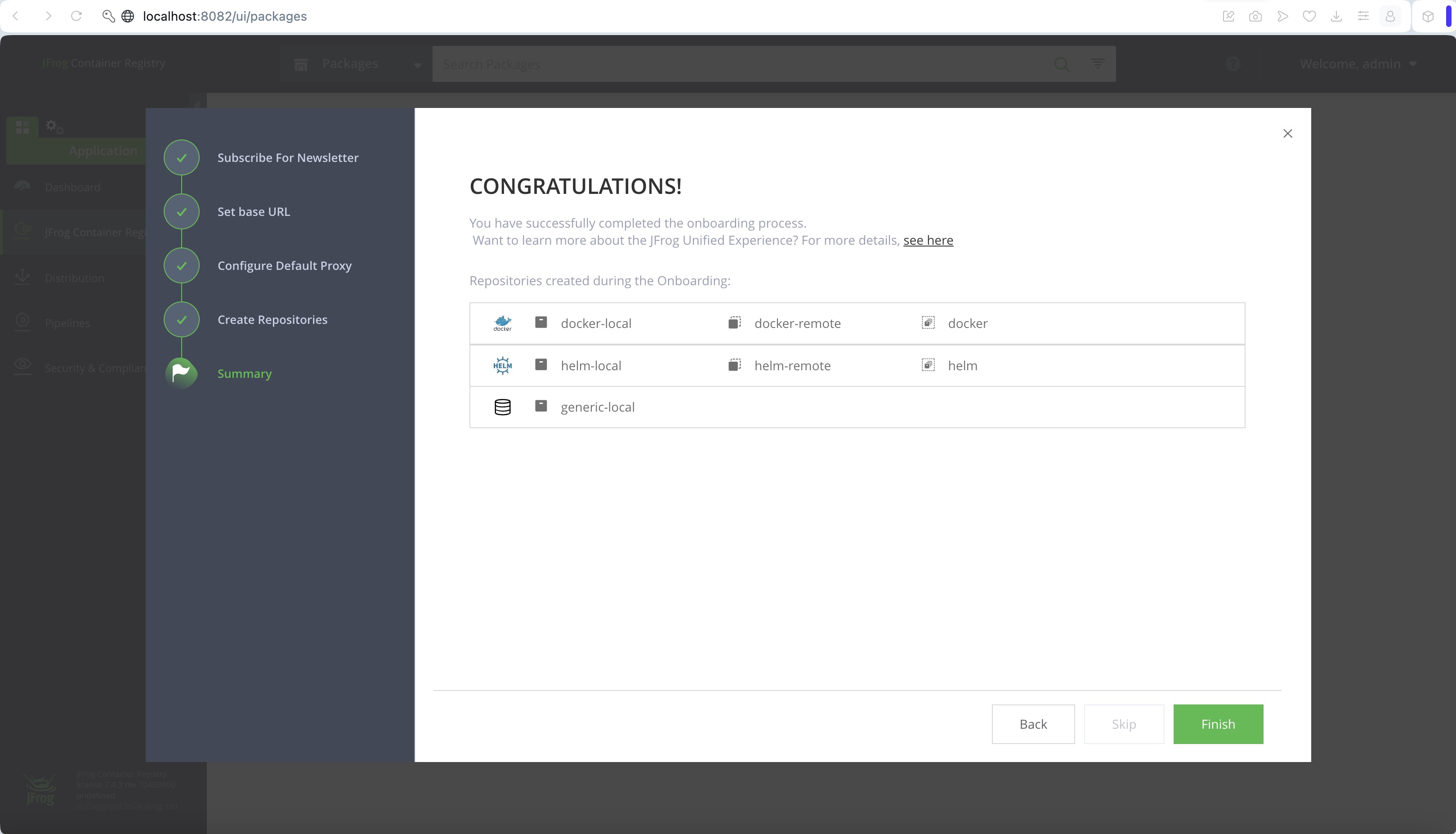The image size is (1456, 834).
Task: Switch to the Application module grid icon
Action: 22,126
